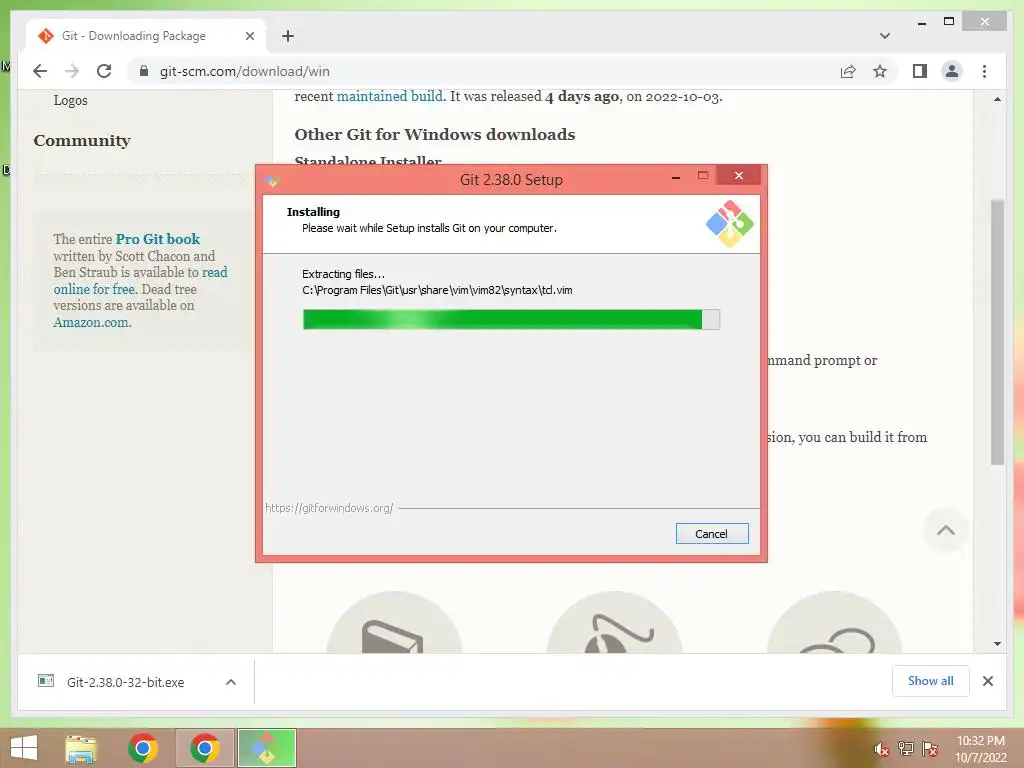Click the address bar URL
The image size is (1024, 768).
click(245, 71)
